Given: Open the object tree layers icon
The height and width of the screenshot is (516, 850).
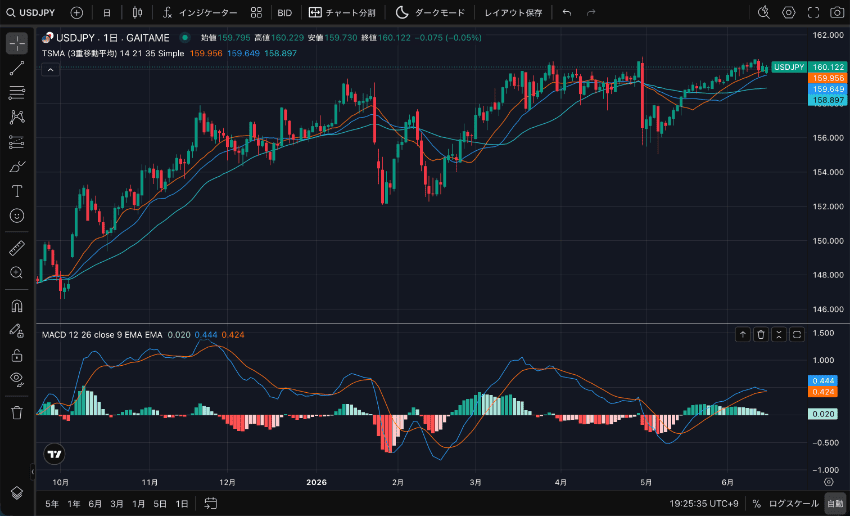Looking at the screenshot, I should tap(17, 493).
